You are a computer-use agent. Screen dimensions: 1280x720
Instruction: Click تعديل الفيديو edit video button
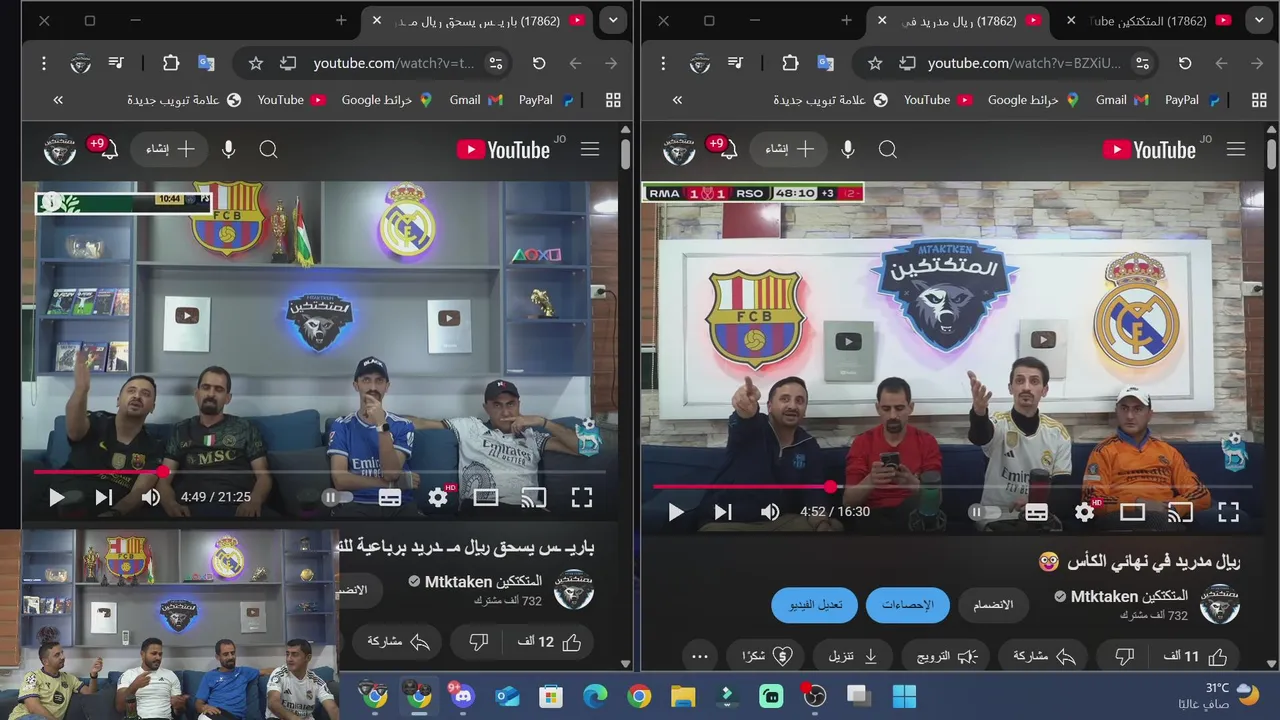pyautogui.click(x=815, y=605)
